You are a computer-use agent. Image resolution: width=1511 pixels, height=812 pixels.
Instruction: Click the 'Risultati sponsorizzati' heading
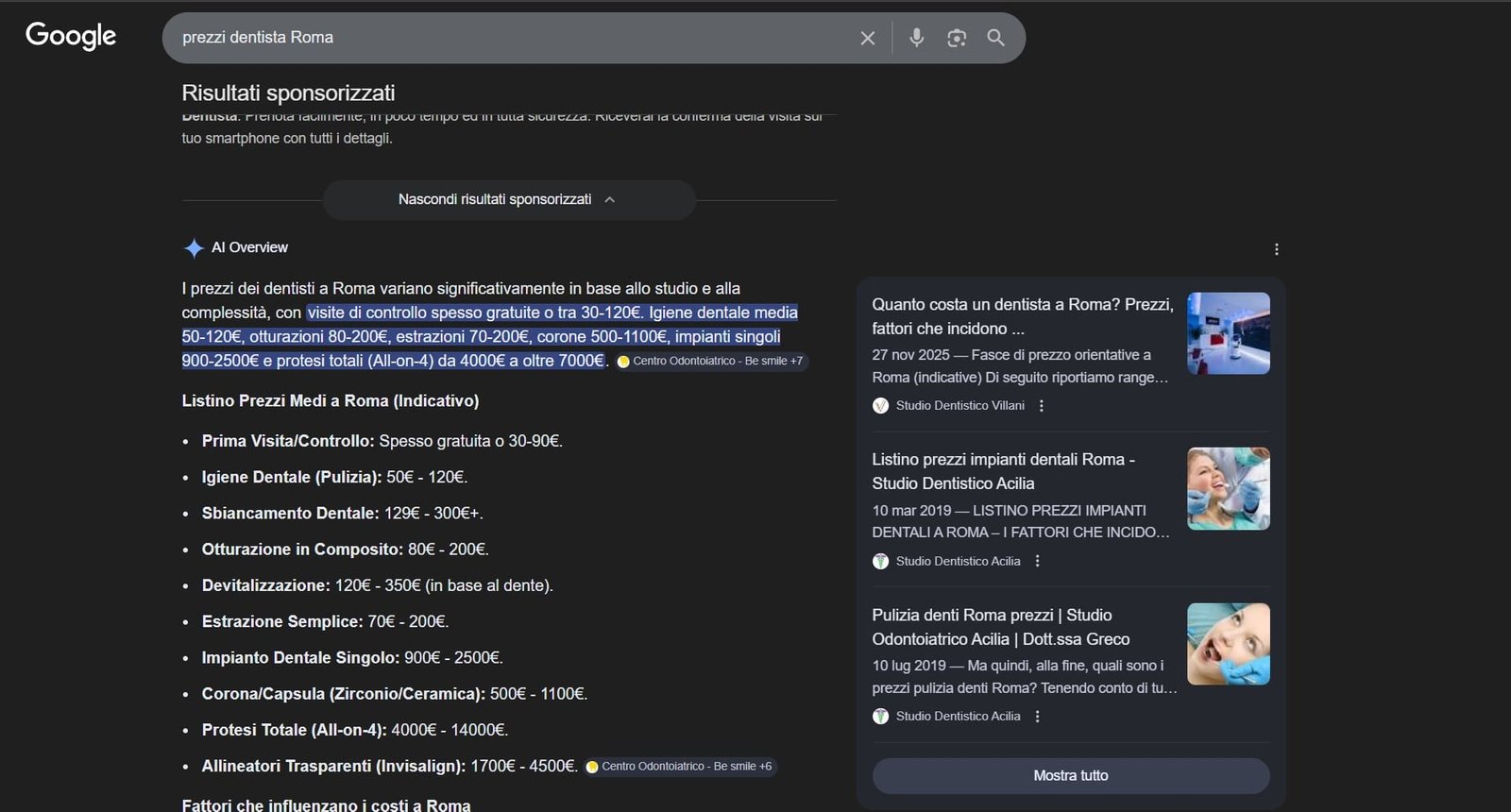288,93
